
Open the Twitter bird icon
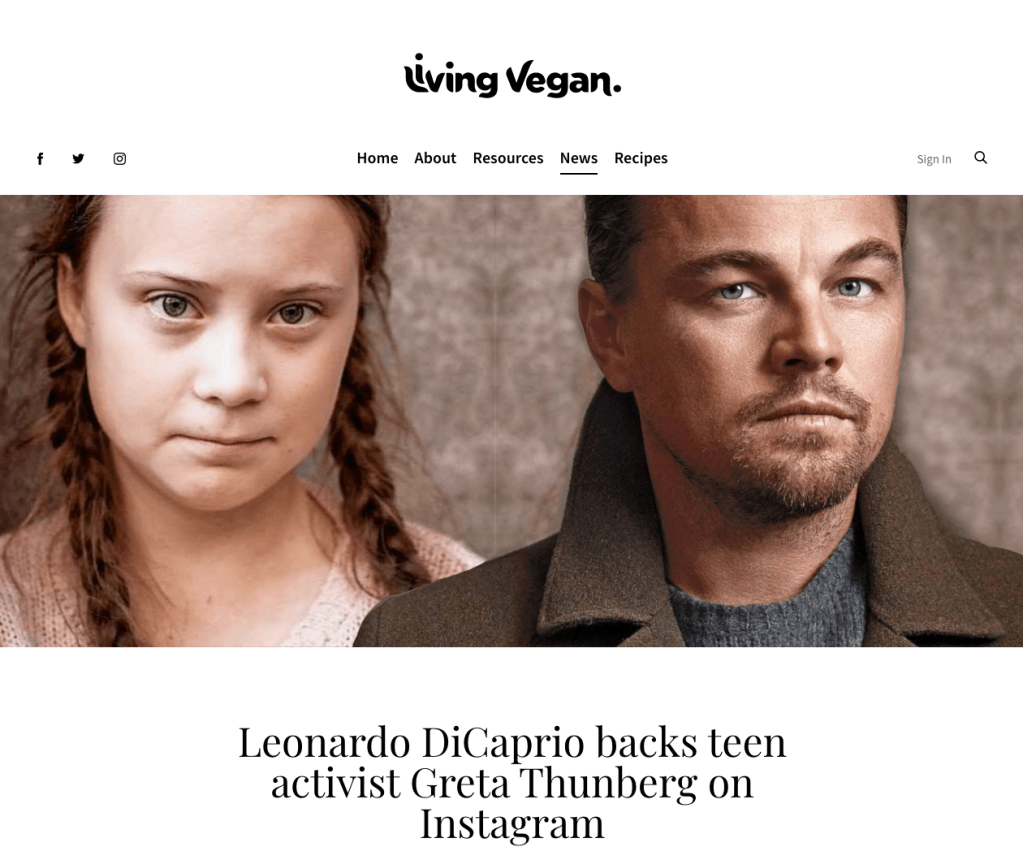coord(78,159)
